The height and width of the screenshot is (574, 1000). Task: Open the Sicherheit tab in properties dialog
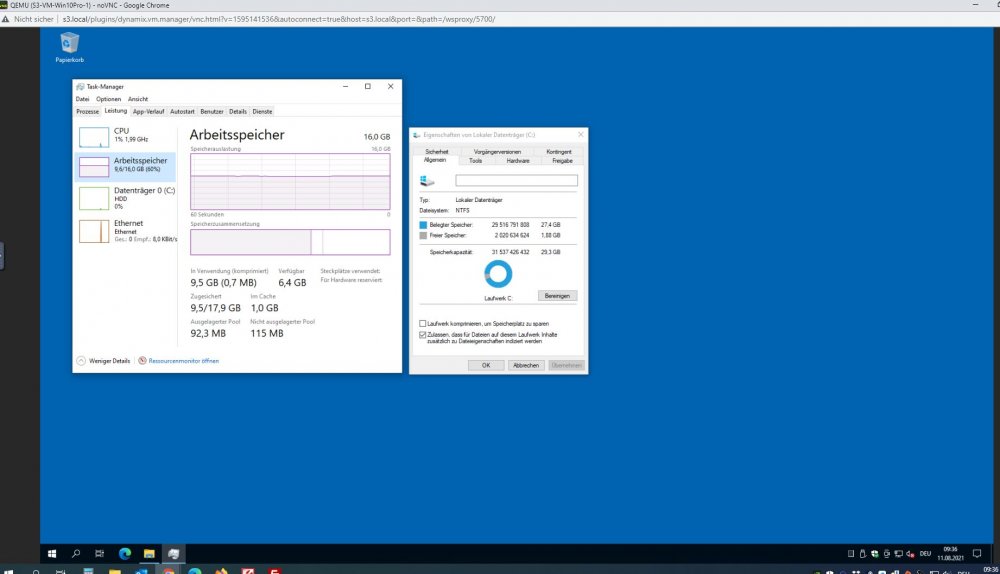point(437,152)
